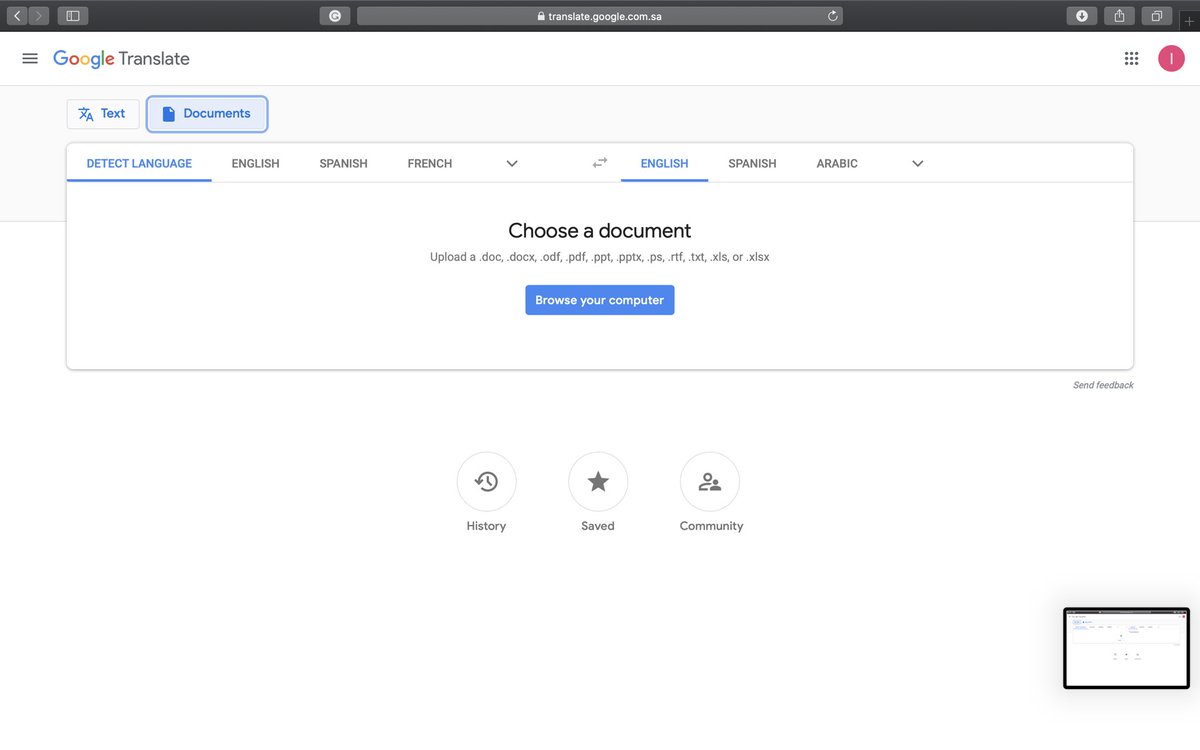This screenshot has height=750, width=1200.
Task: Select English as target language
Action: point(664,163)
